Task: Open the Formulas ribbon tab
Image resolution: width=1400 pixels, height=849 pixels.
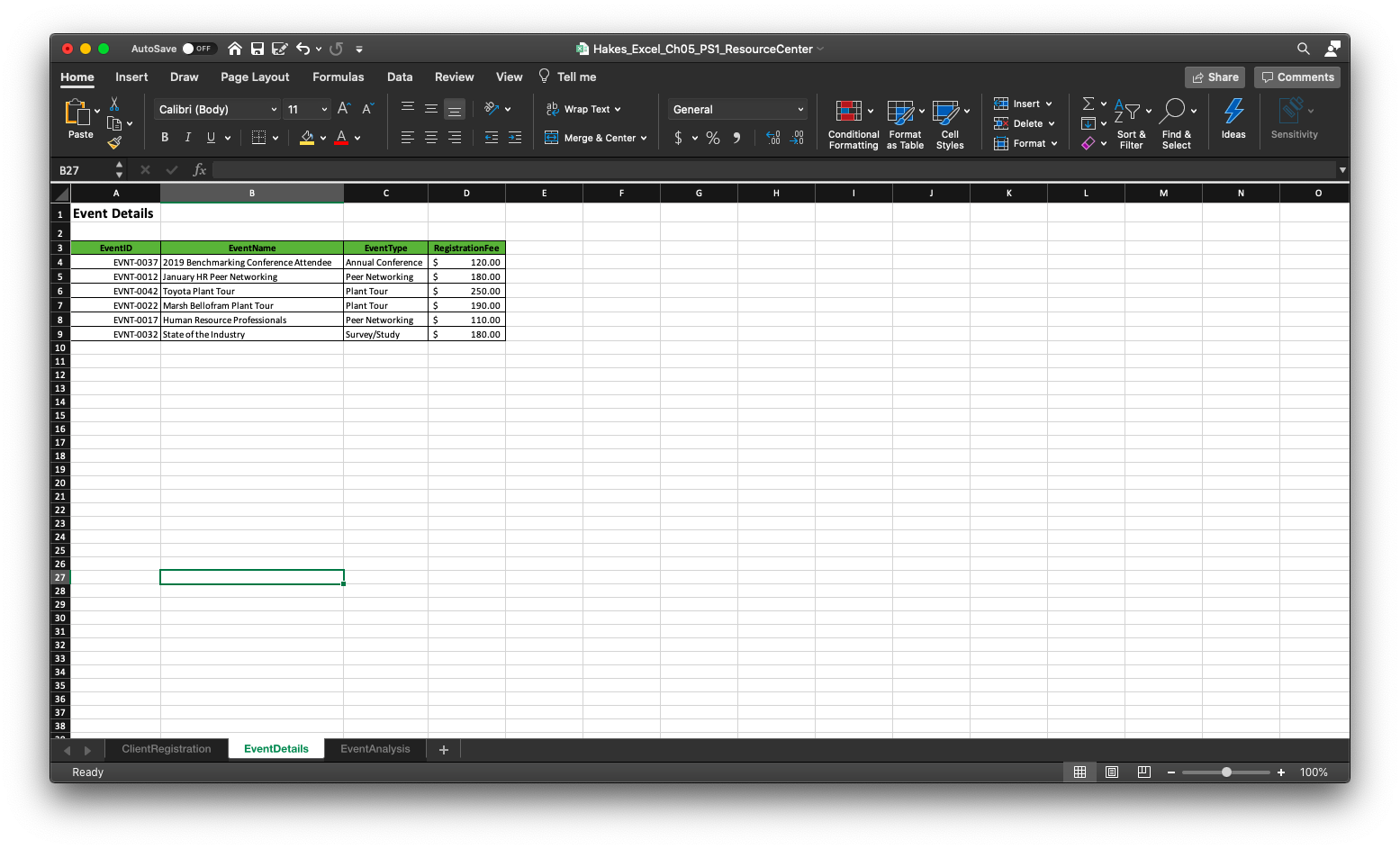Action: click(338, 77)
